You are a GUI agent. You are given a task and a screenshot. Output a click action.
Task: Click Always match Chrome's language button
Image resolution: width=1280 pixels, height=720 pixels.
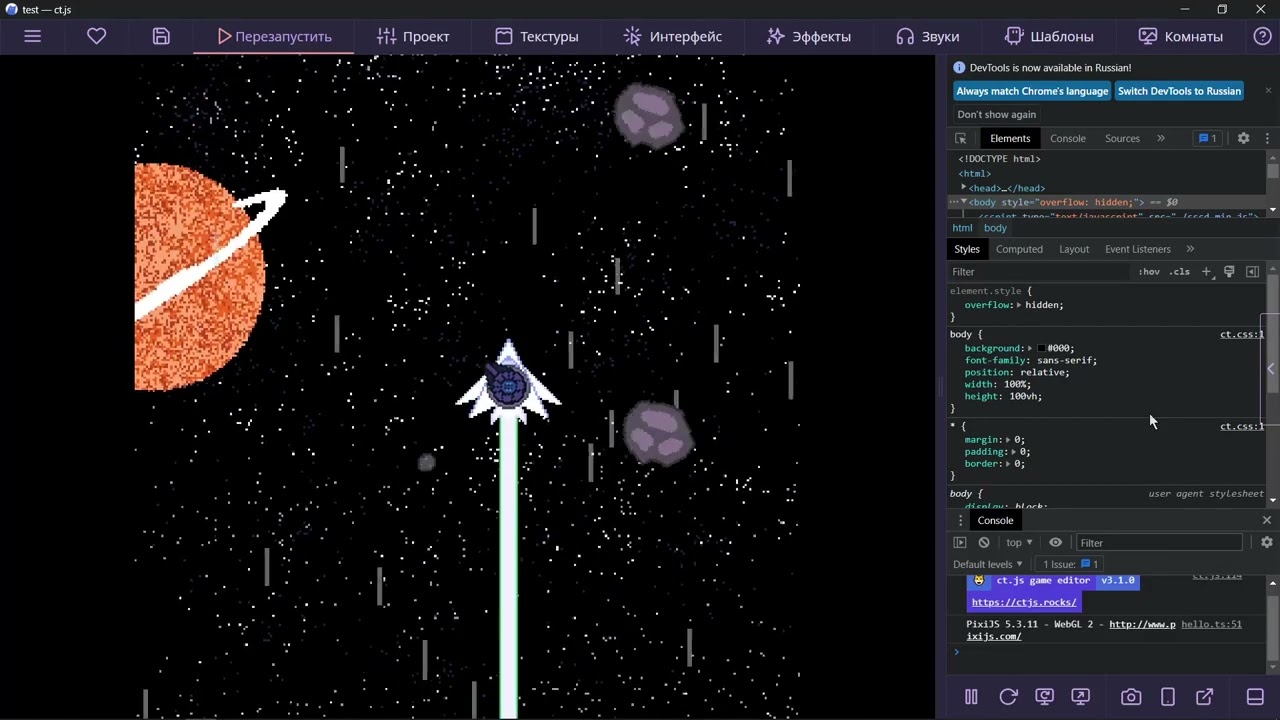(1032, 91)
